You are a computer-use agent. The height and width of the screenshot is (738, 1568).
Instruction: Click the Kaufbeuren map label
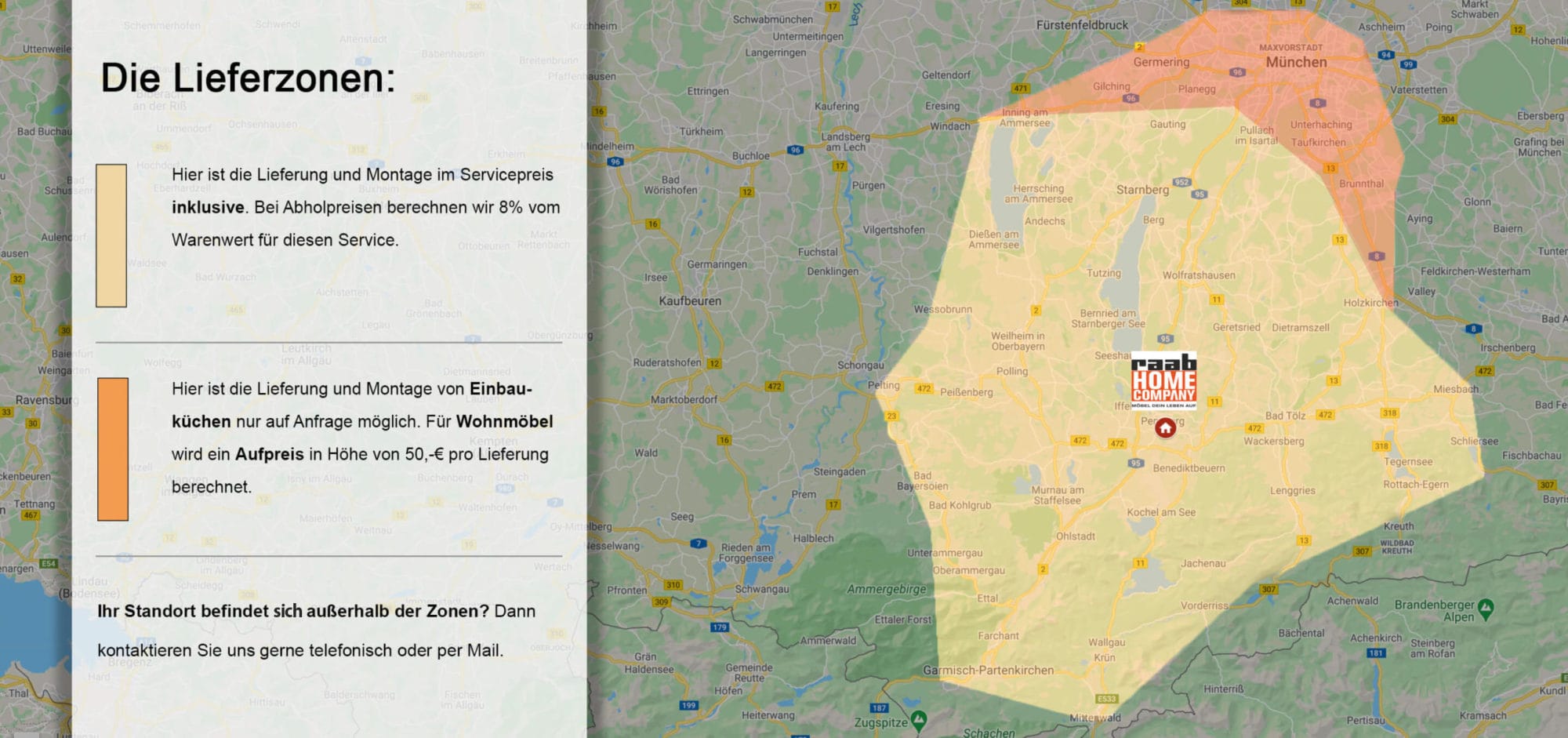click(690, 300)
